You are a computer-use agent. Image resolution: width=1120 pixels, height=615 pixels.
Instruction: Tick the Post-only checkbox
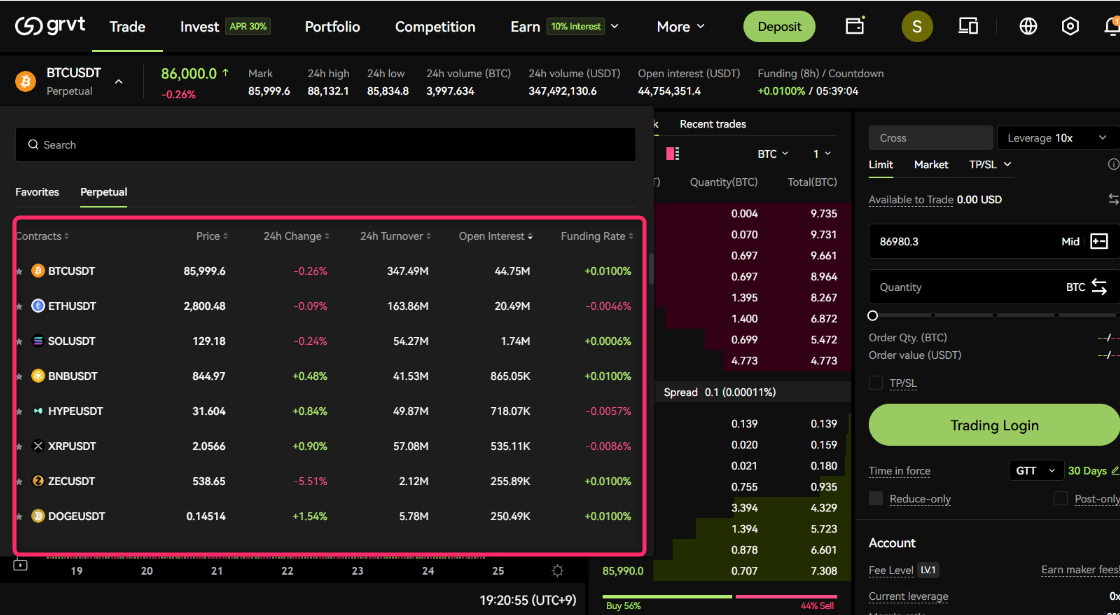1061,498
